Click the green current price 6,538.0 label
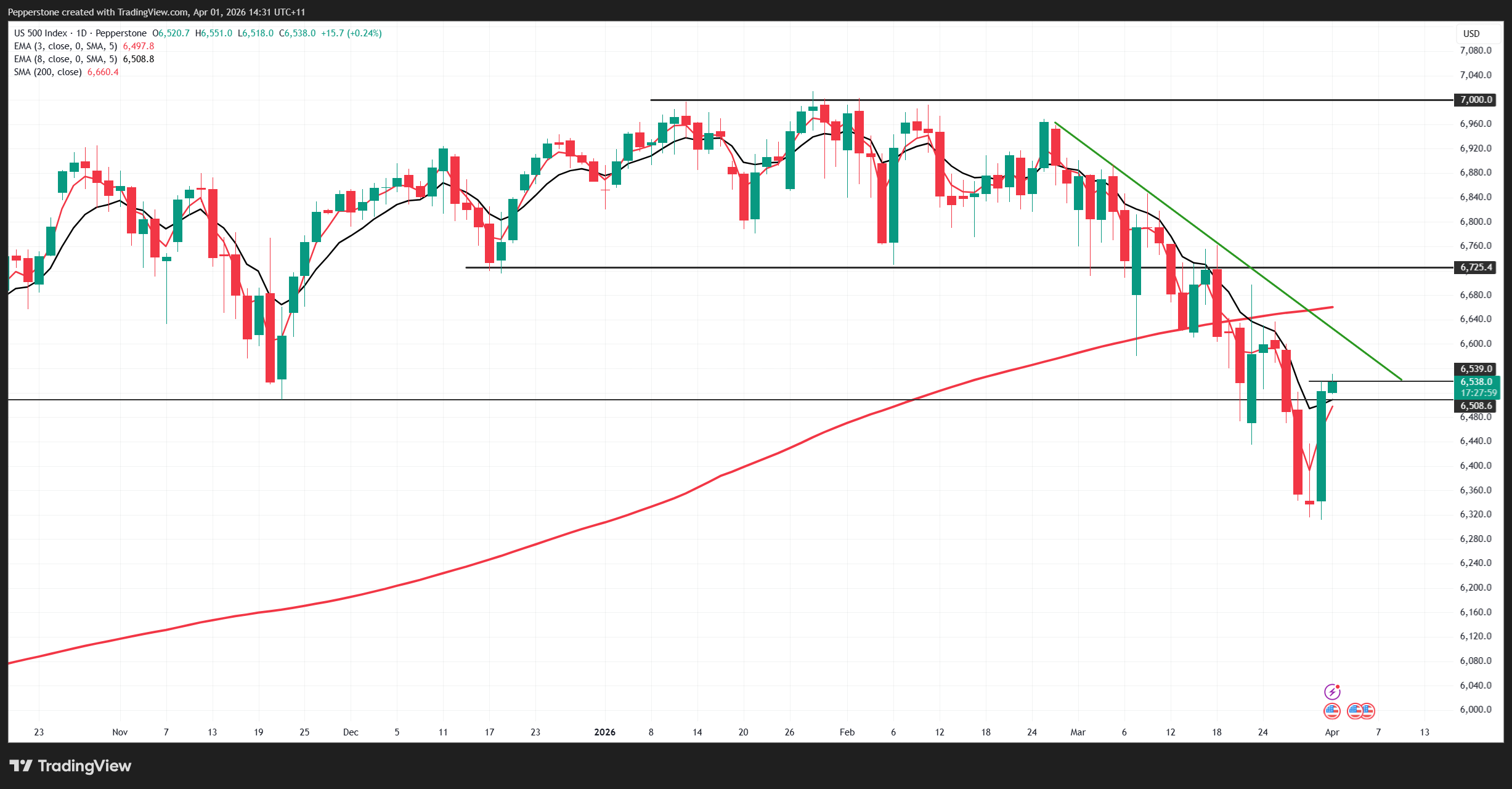Viewport: 1512px width, 789px height. pyautogui.click(x=1476, y=382)
